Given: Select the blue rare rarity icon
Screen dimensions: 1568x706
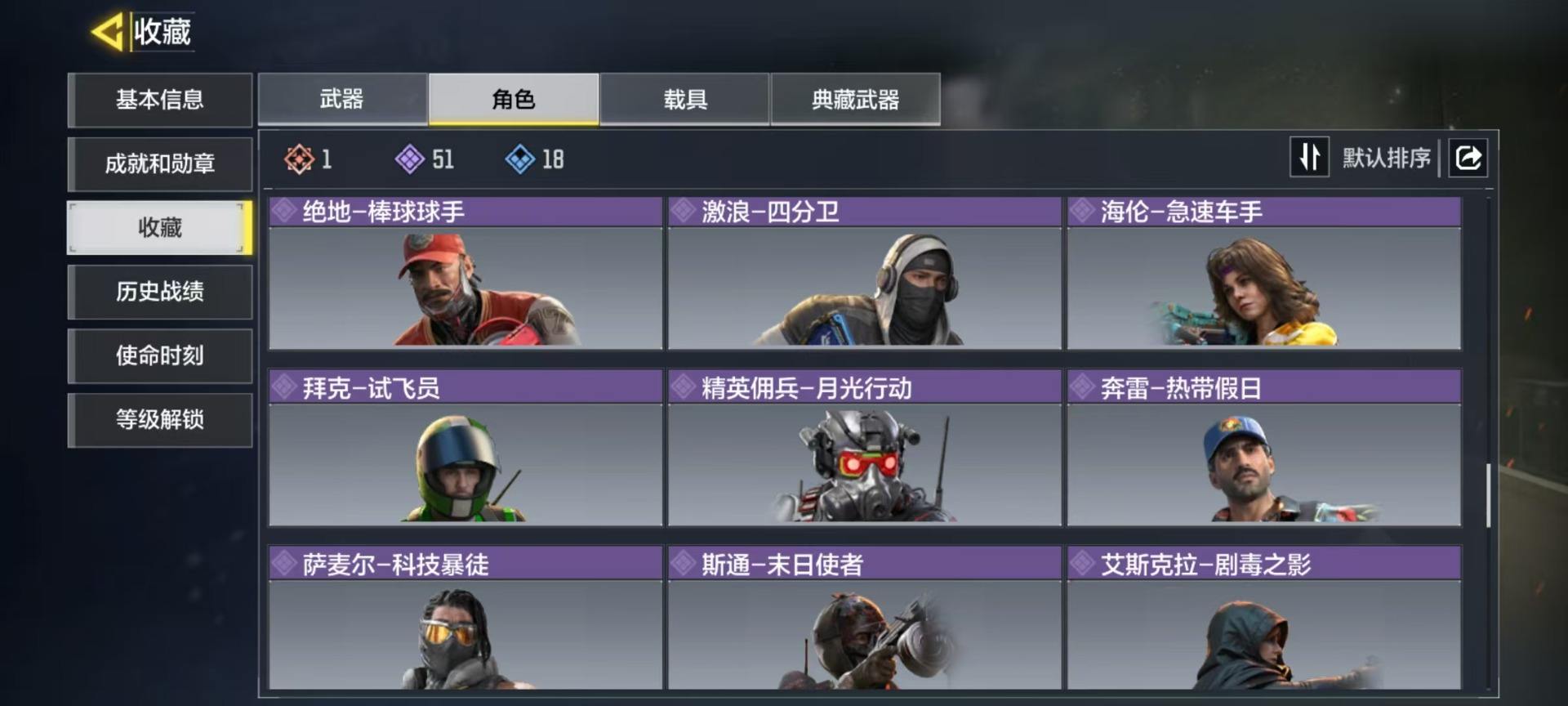Looking at the screenshot, I should (519, 159).
